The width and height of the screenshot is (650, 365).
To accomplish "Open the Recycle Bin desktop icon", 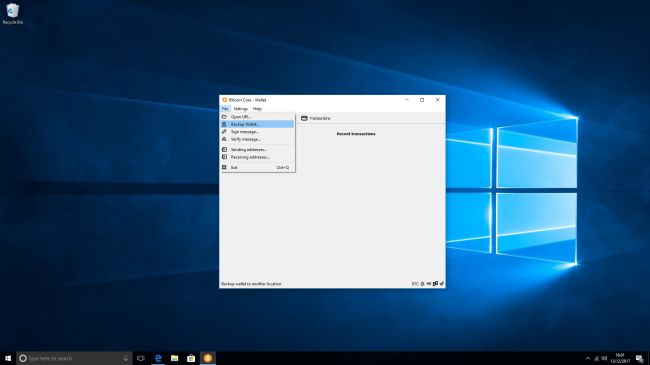I will pyautogui.click(x=13, y=14).
